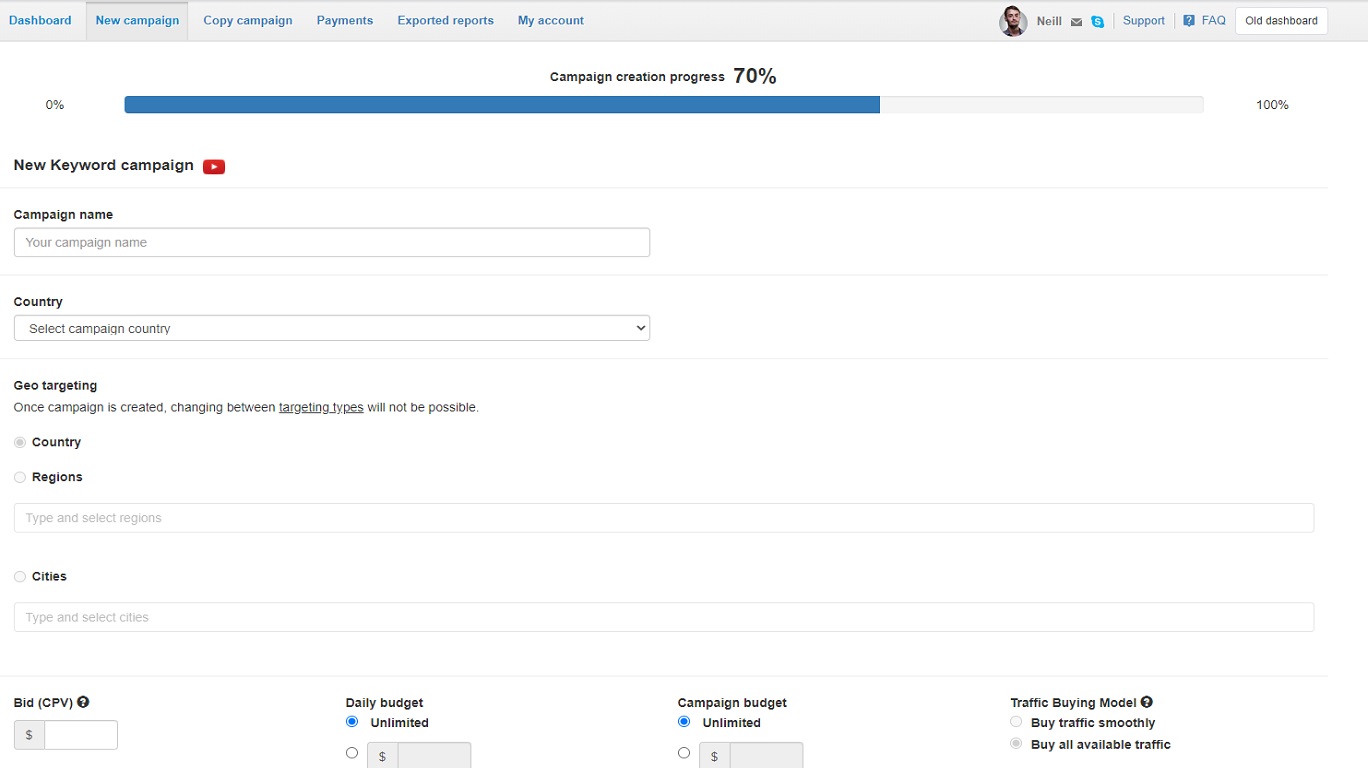Click the email envelope icon next to Neill
1368x768 pixels.
(x=1076, y=22)
